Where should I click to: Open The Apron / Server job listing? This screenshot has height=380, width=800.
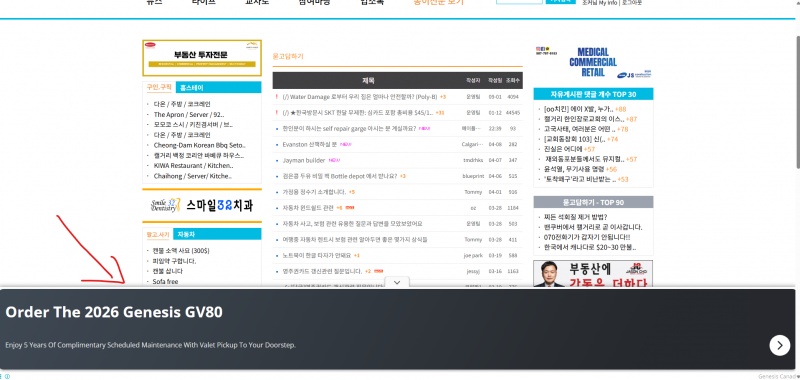pyautogui.click(x=189, y=115)
